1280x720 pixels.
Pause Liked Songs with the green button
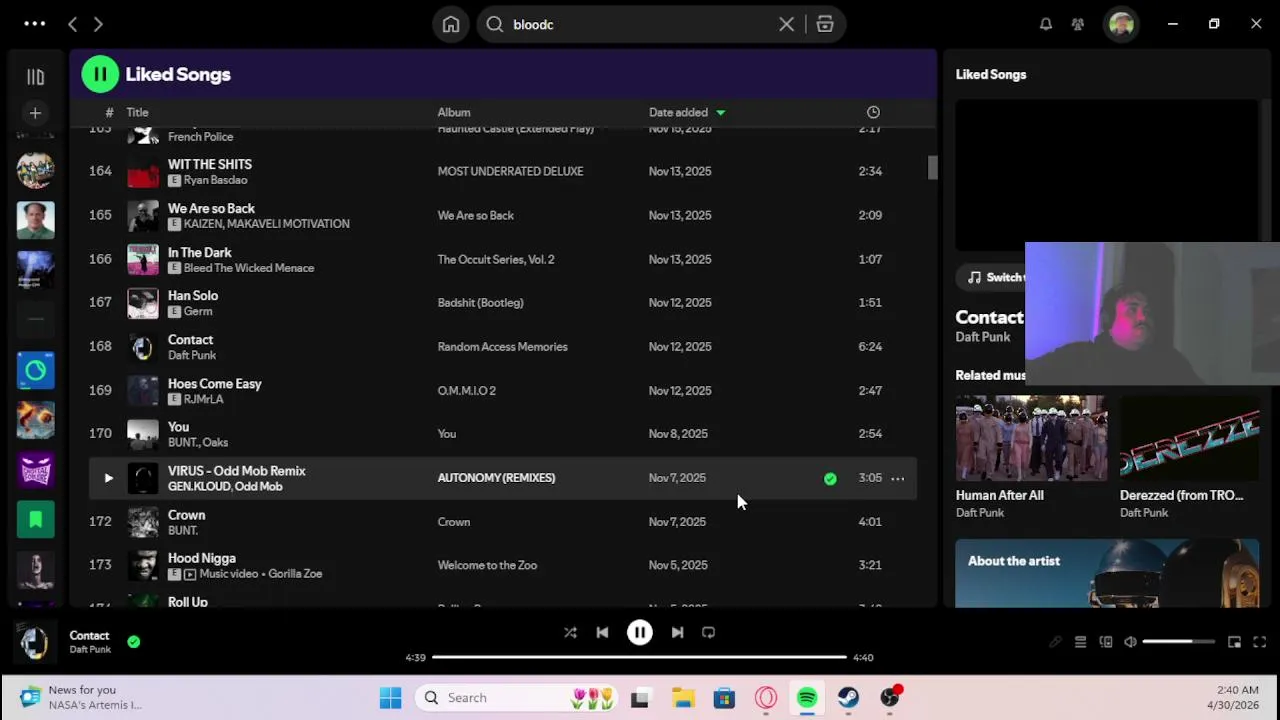pos(100,74)
